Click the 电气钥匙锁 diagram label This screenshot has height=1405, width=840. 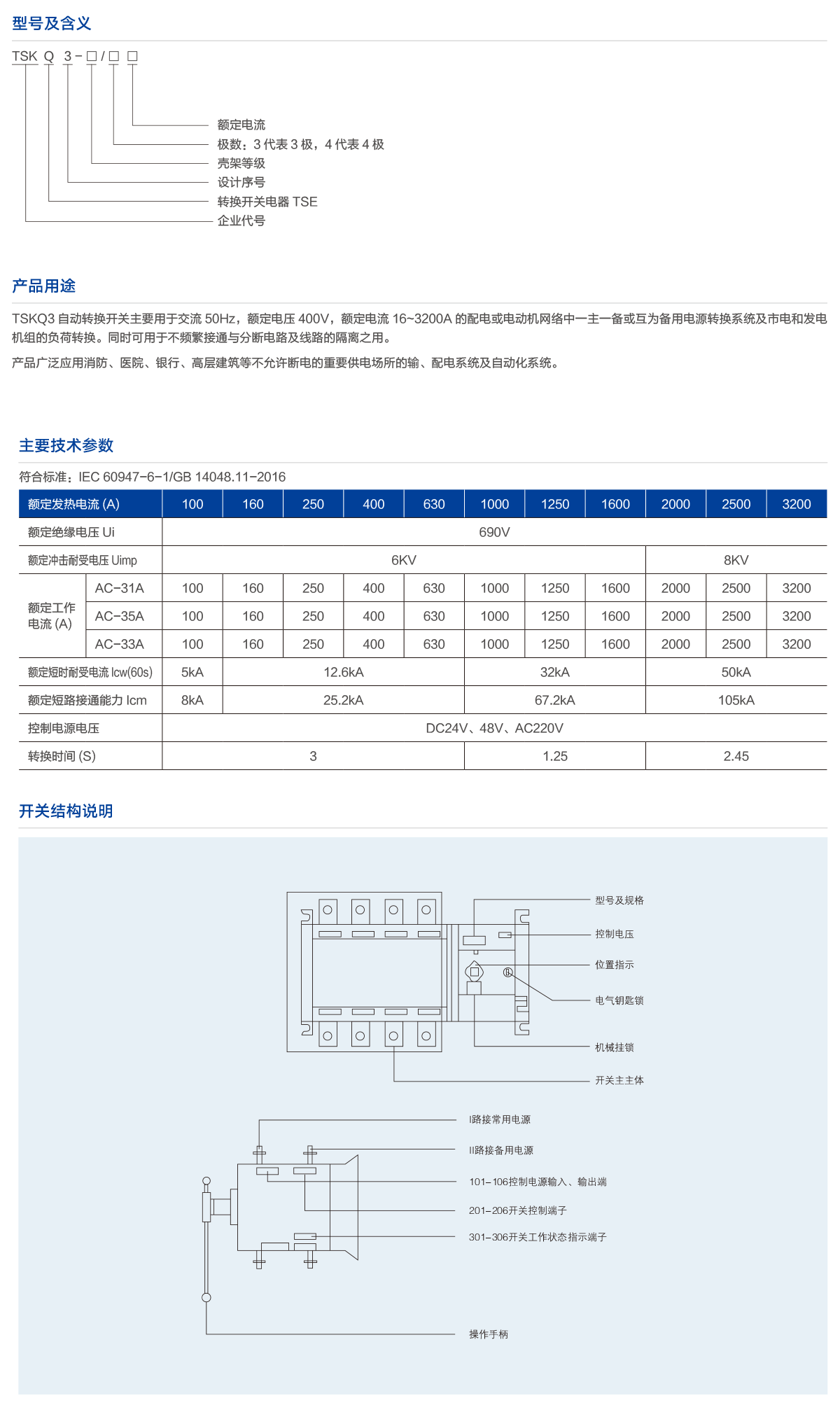pyautogui.click(x=619, y=1000)
